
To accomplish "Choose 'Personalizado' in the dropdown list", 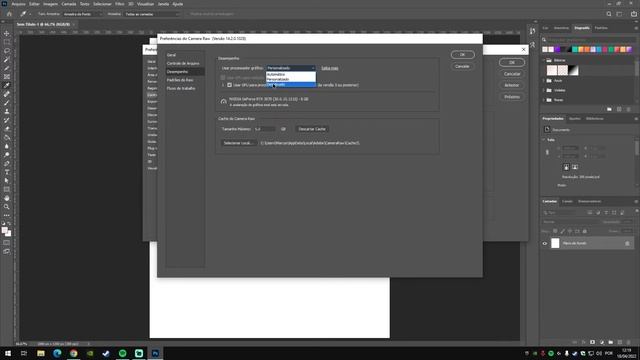I will [x=291, y=79].
